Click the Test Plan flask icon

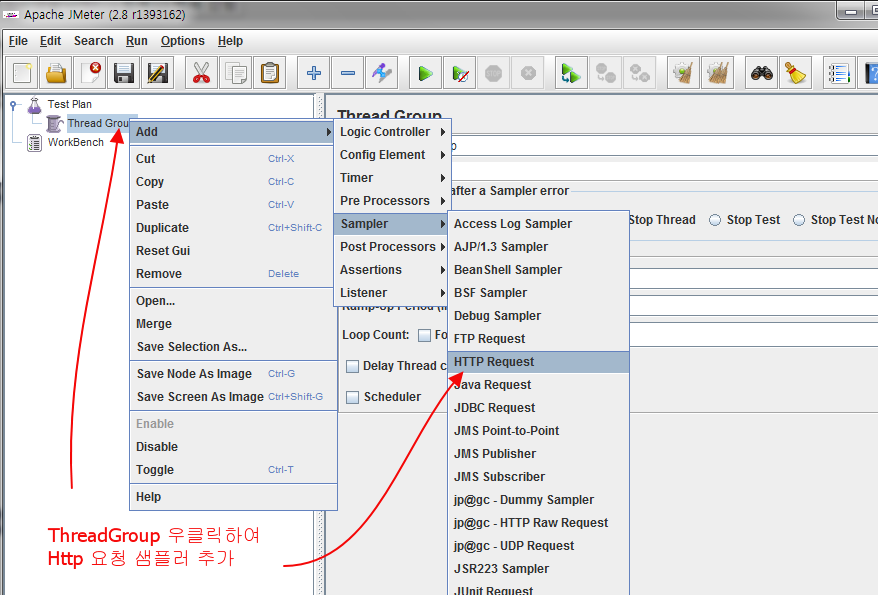coord(35,105)
